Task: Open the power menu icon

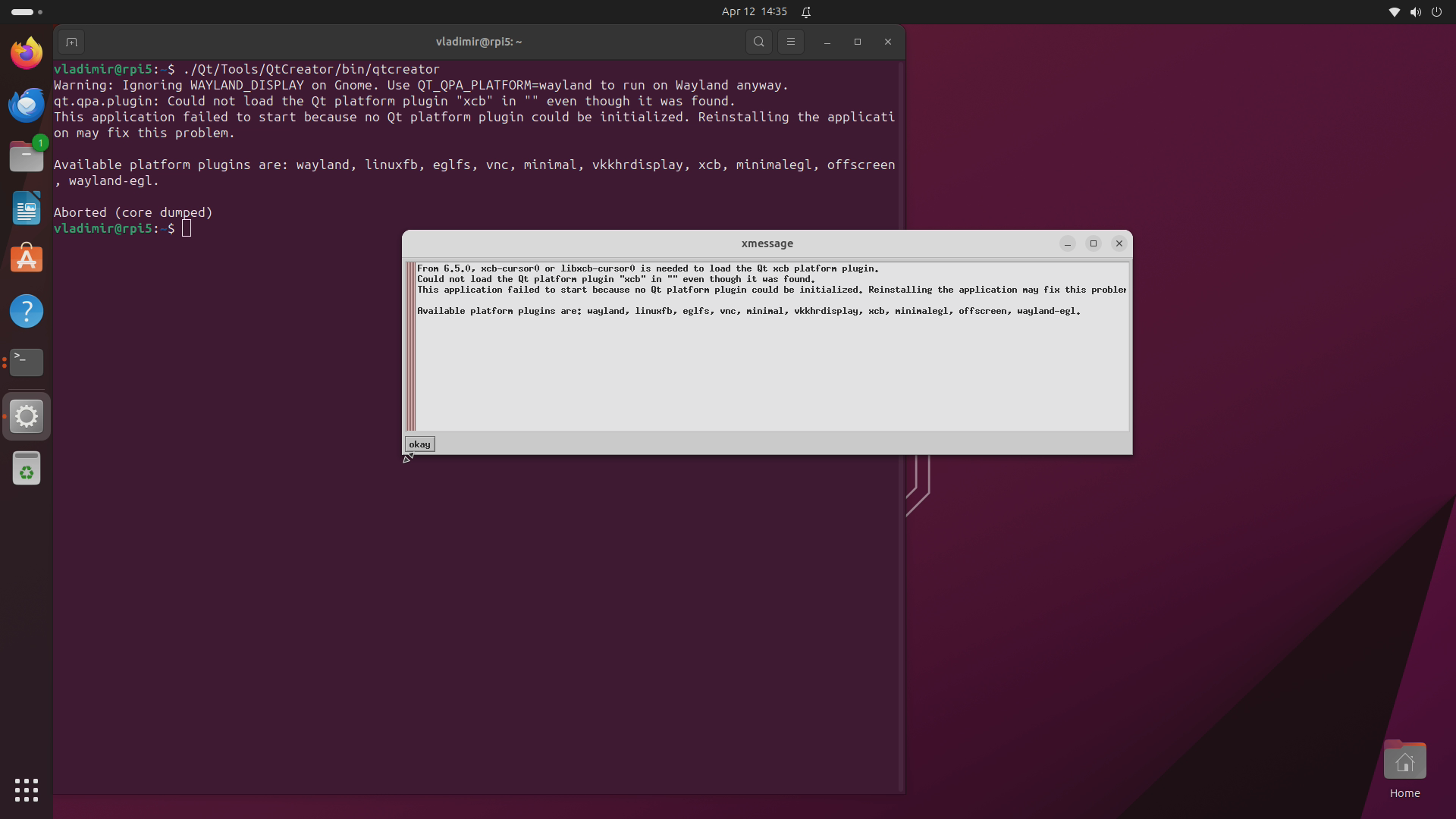Action: click(1436, 12)
